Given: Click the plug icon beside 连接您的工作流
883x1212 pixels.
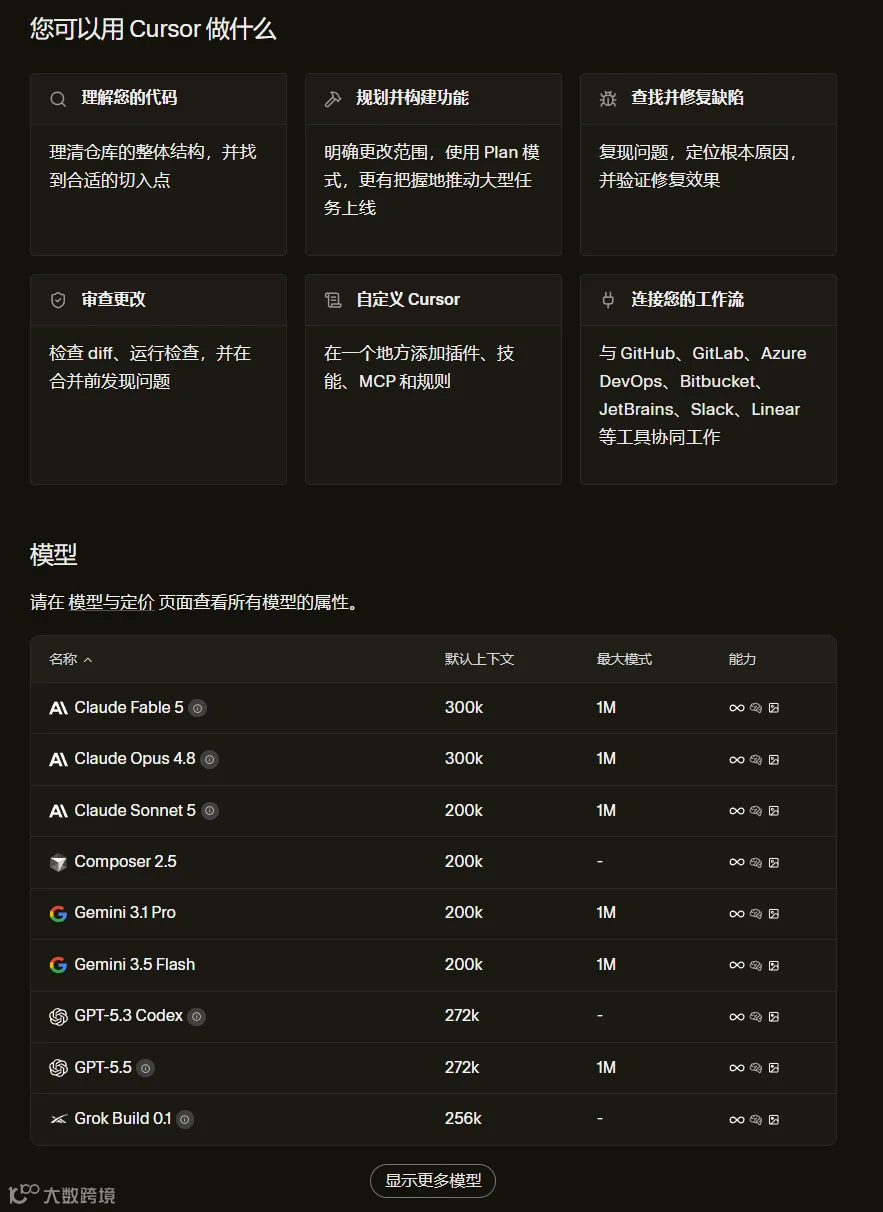Looking at the screenshot, I should coord(608,300).
